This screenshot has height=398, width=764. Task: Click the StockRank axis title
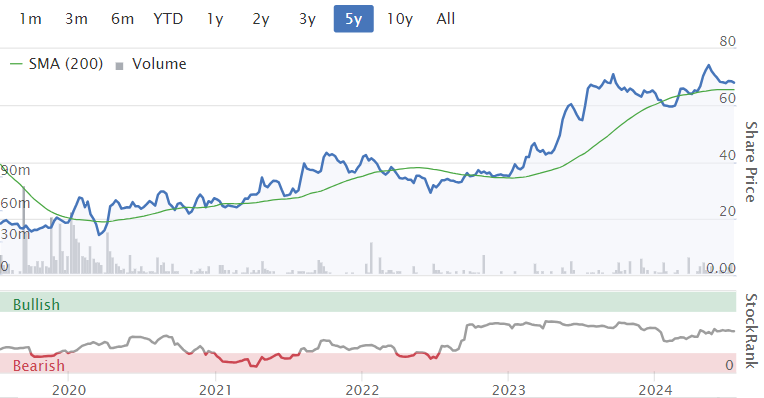coord(751,331)
